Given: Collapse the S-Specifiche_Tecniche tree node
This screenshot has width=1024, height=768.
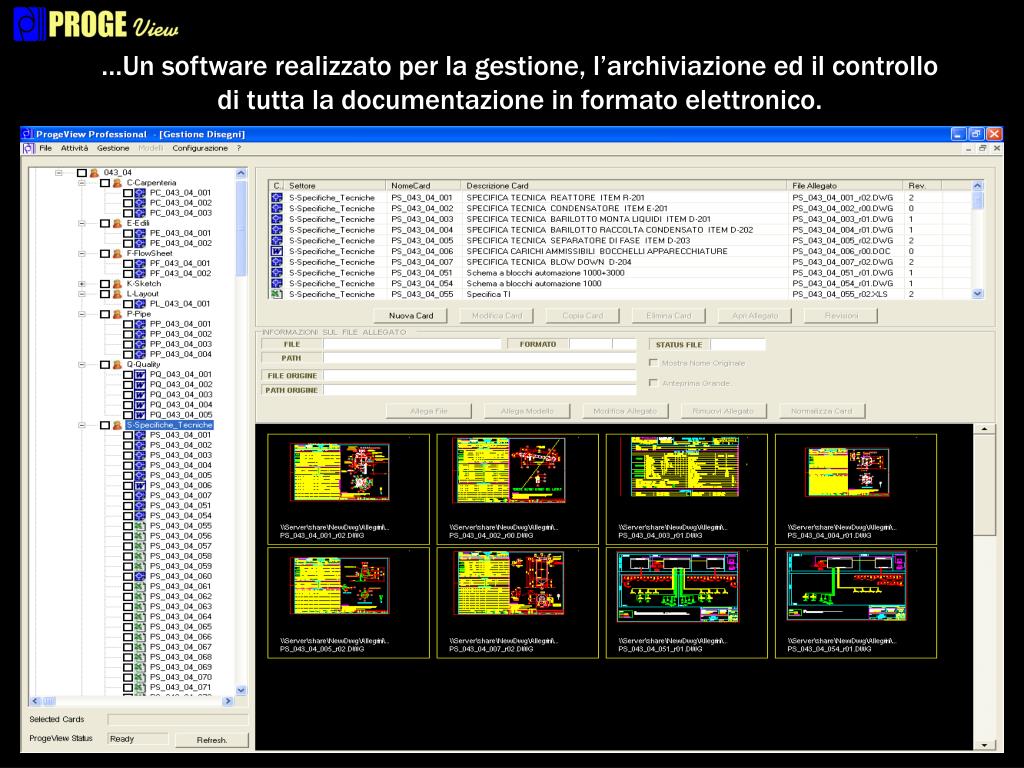Looking at the screenshot, I should (x=82, y=425).
